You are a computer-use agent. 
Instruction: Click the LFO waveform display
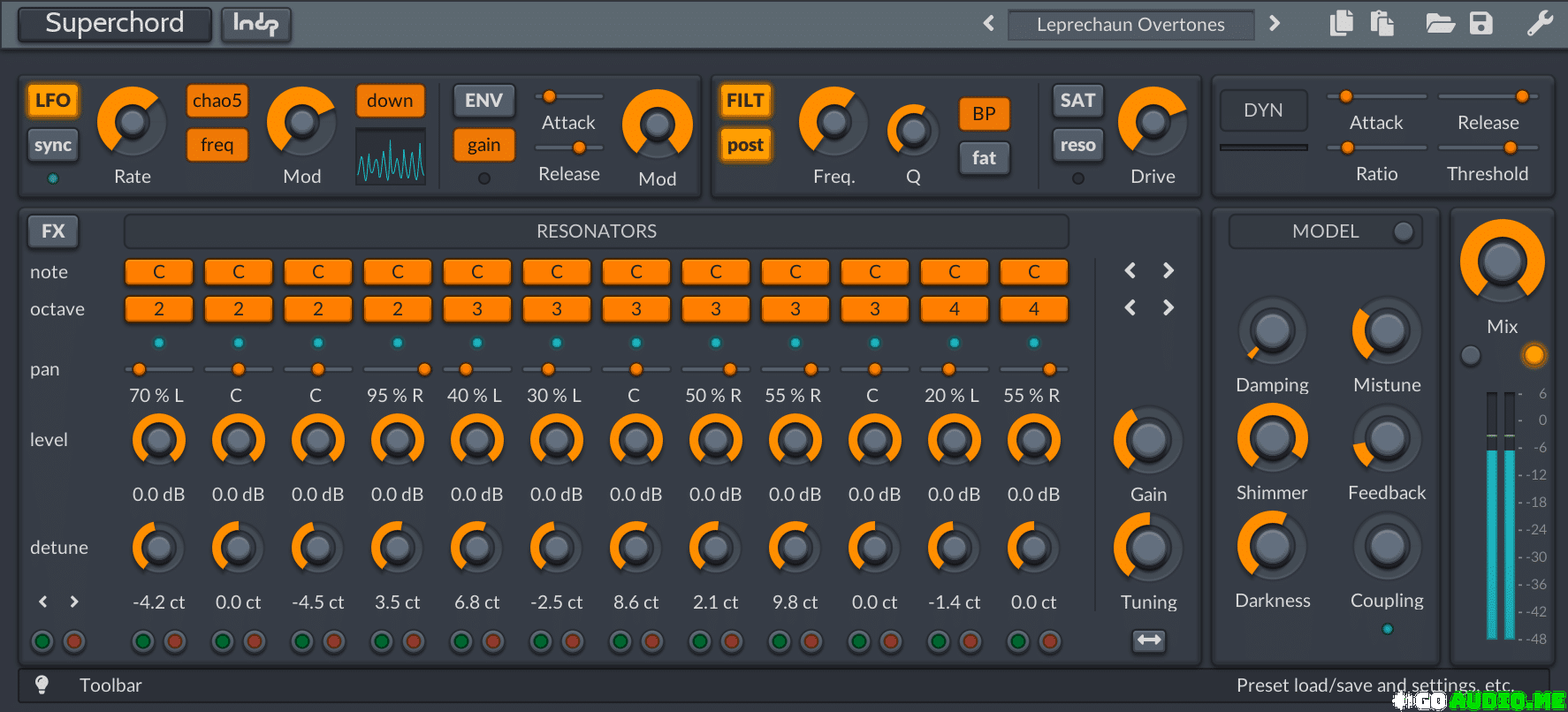pyautogui.click(x=391, y=156)
